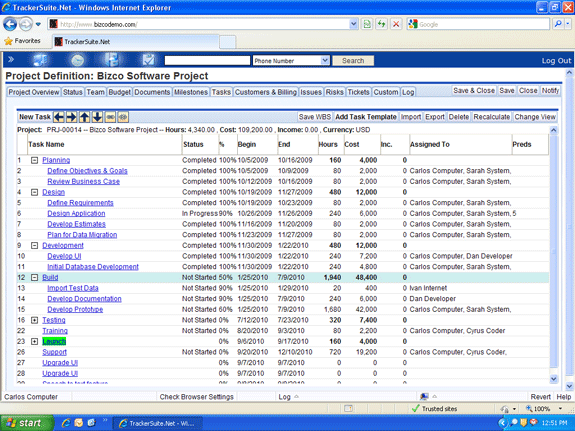The height and width of the screenshot is (431, 575).
Task: Switch to the Risks tab
Action: (334, 92)
